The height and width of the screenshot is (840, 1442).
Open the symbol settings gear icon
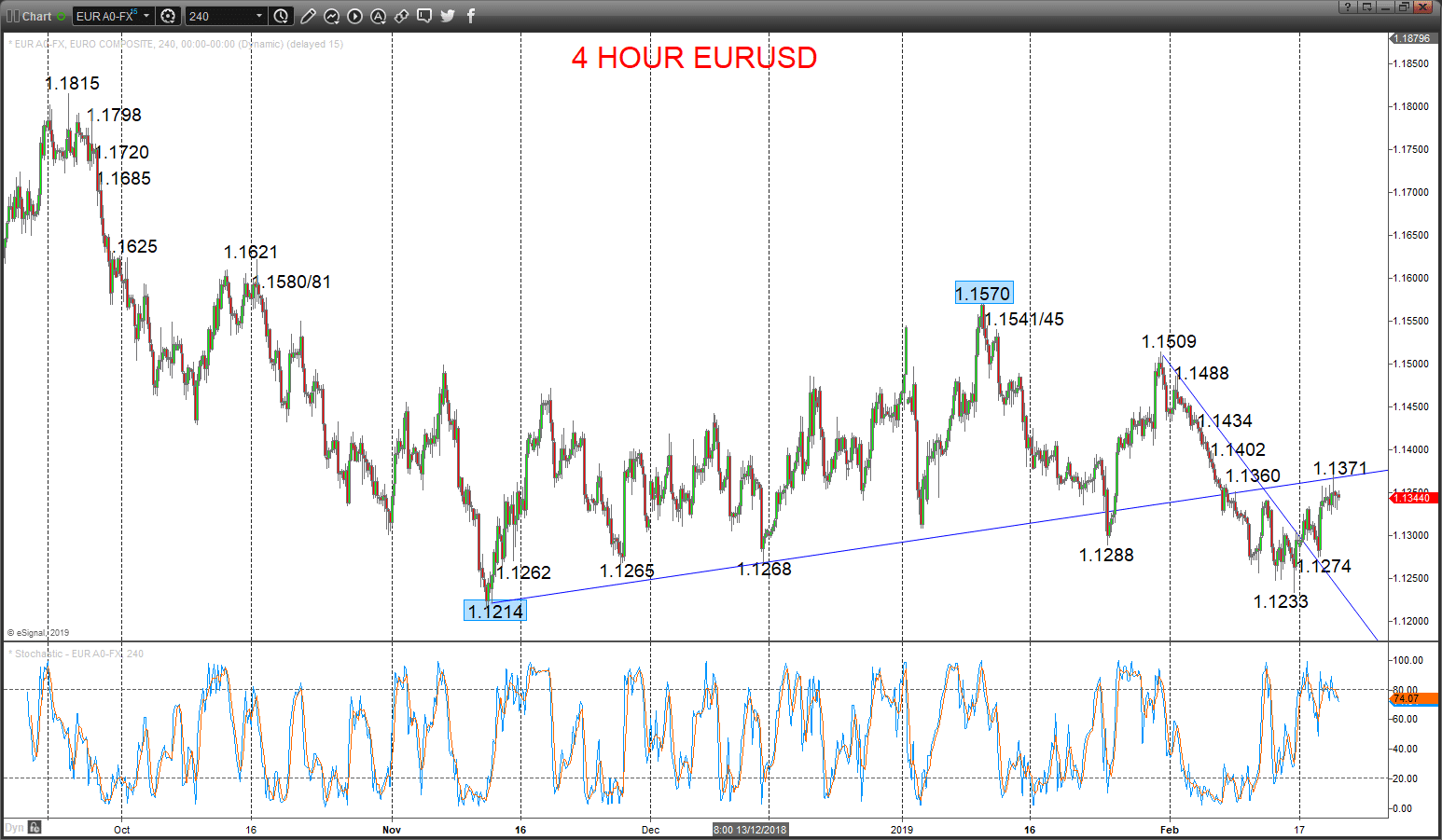[x=168, y=16]
